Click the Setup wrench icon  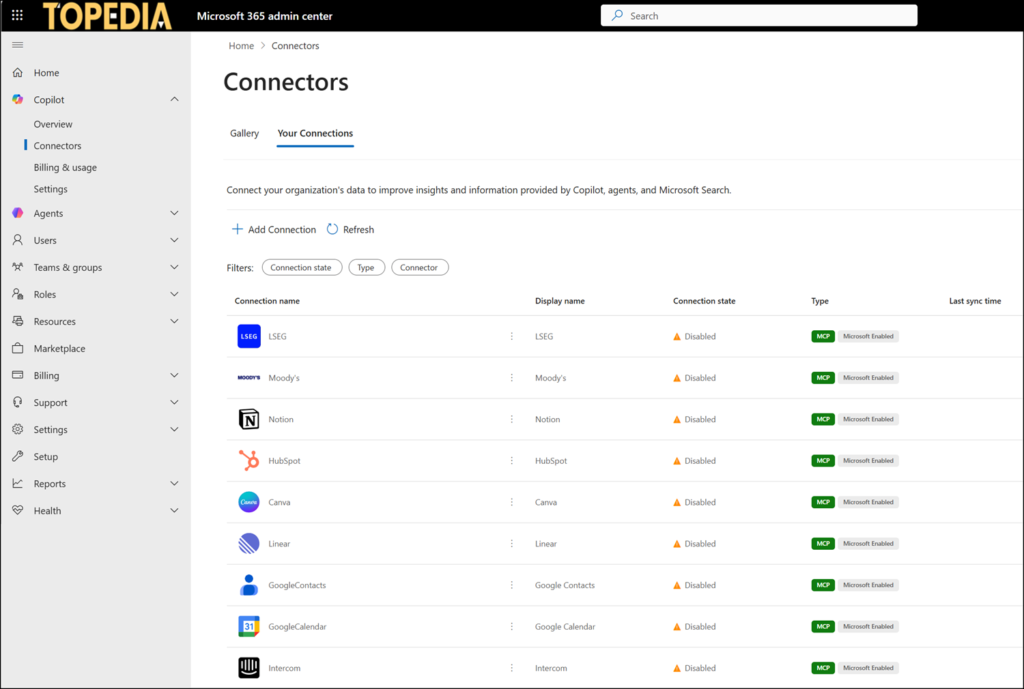18,456
